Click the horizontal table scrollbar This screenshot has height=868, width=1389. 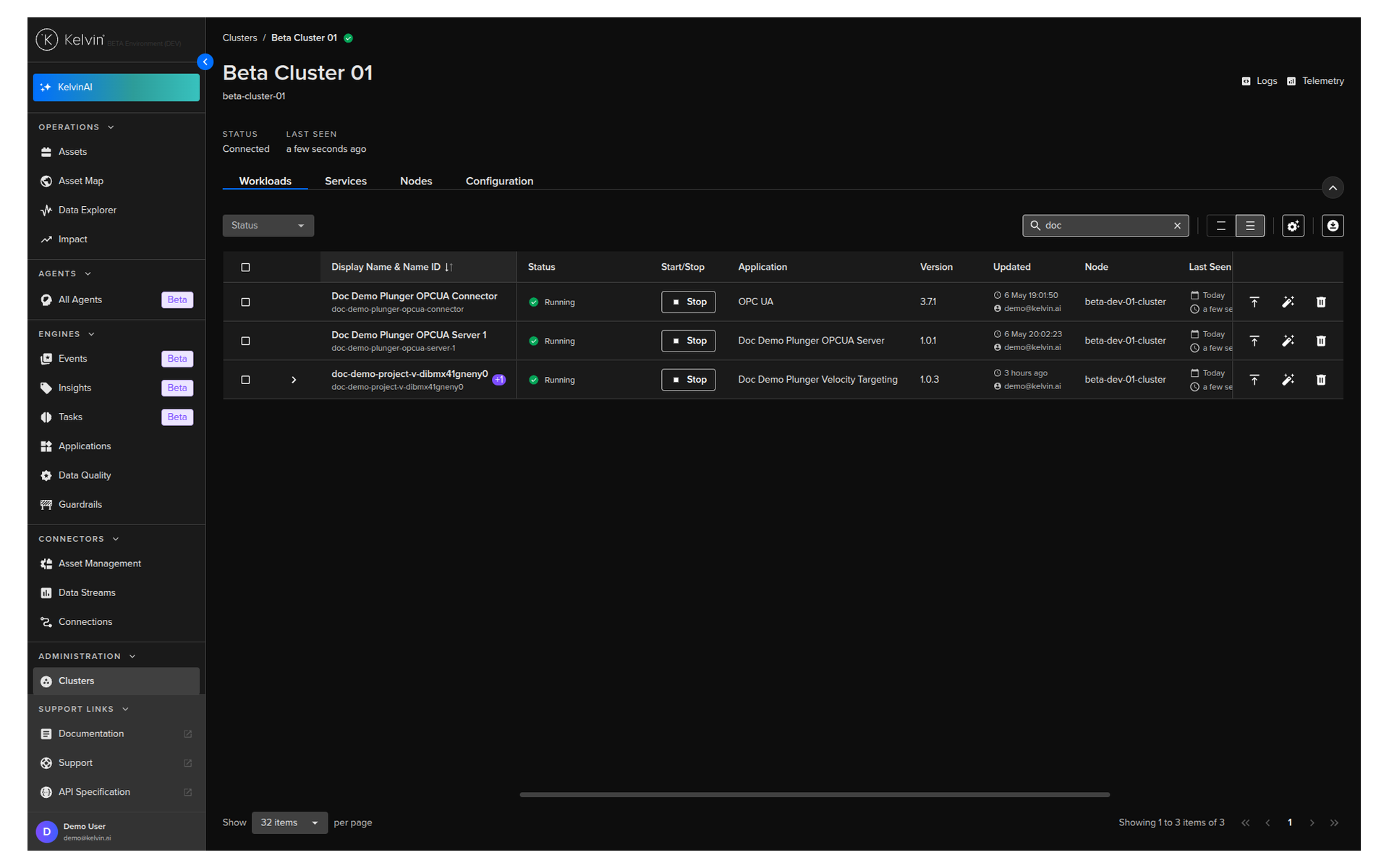[x=815, y=794]
